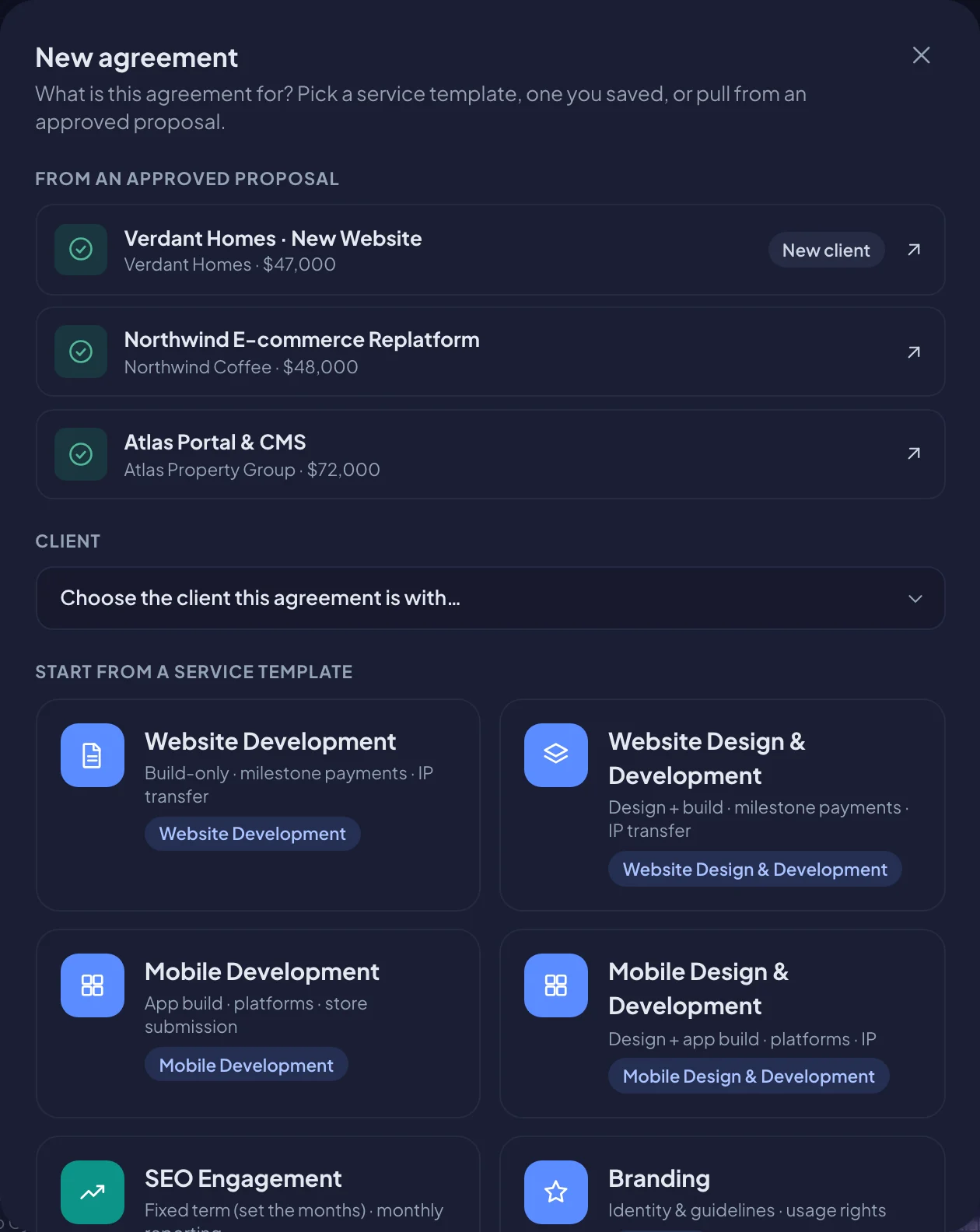Click 'App build · platforms · store submission' description

256,1015
